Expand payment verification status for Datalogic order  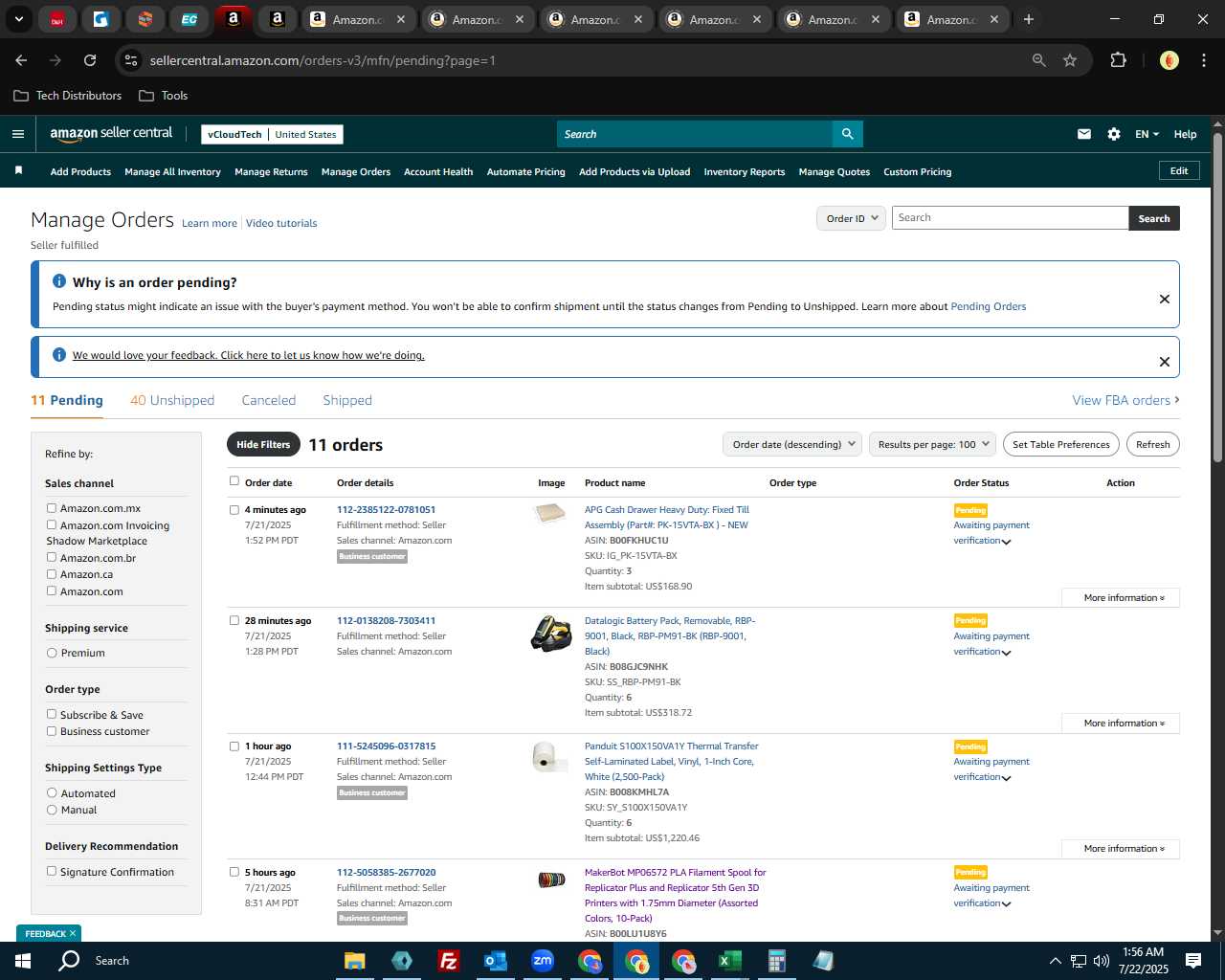(1006, 653)
